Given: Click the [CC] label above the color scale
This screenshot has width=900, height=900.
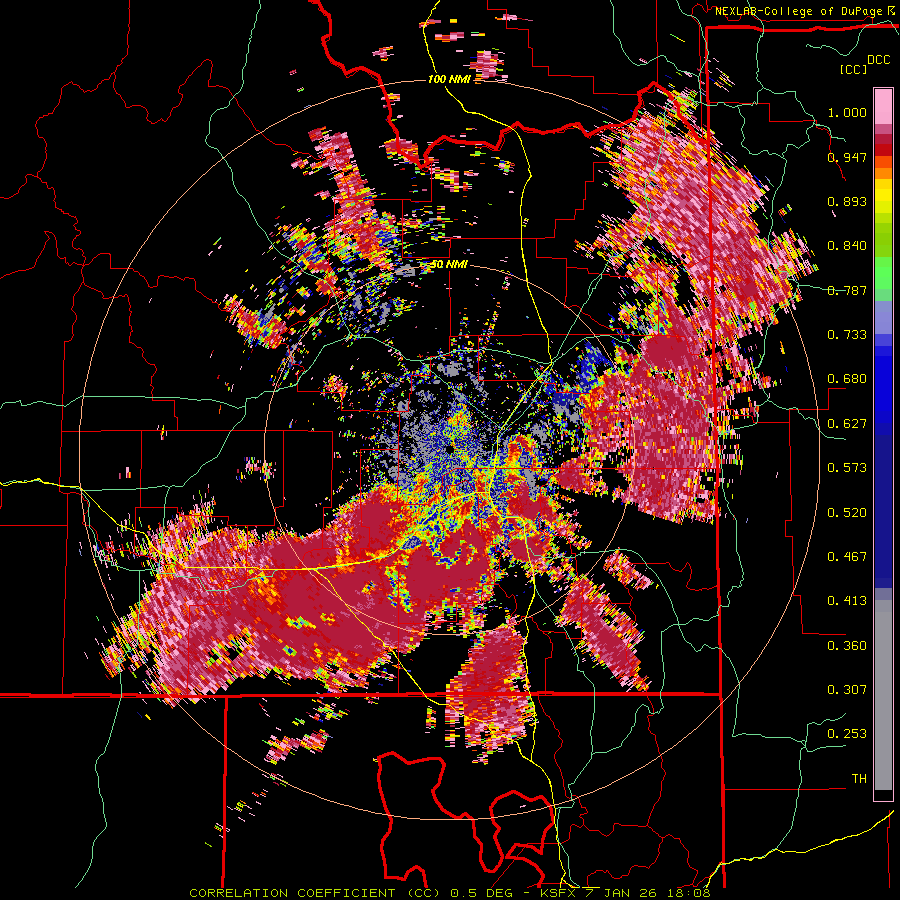Looking at the screenshot, I should click(x=853, y=69).
